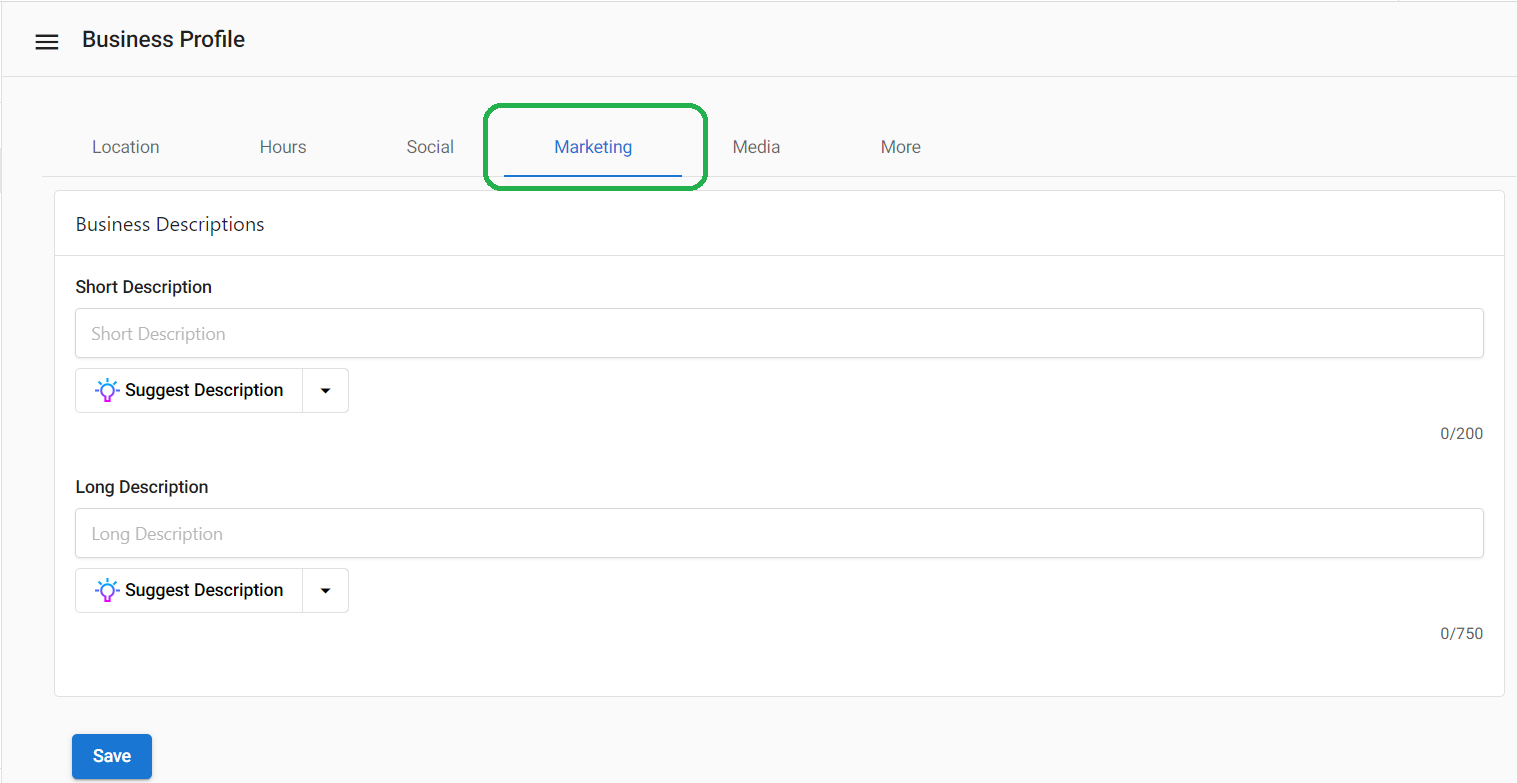Open the dropdown arrow beside the Short Description suggest button
Image resolution: width=1517 pixels, height=783 pixels.
325,390
